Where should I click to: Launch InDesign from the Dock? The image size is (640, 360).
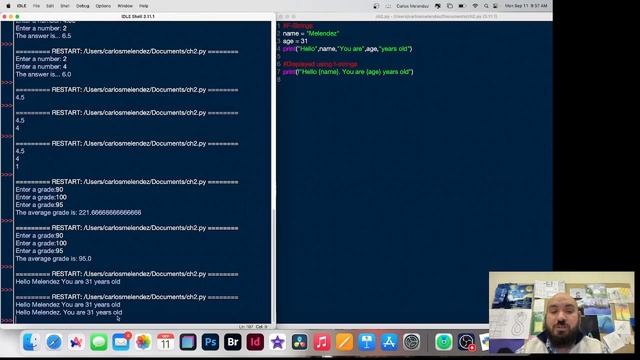pos(255,342)
